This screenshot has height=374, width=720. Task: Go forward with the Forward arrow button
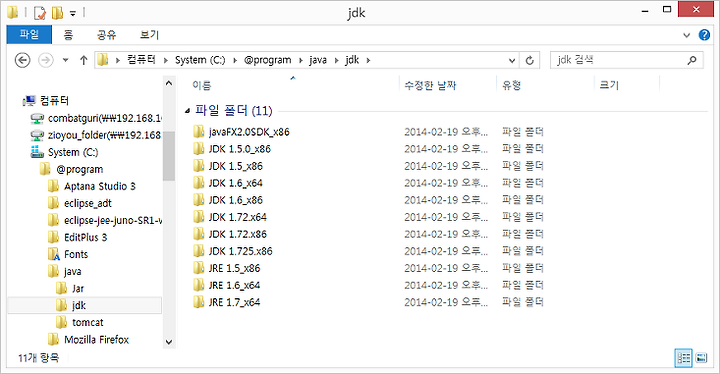tap(45, 60)
